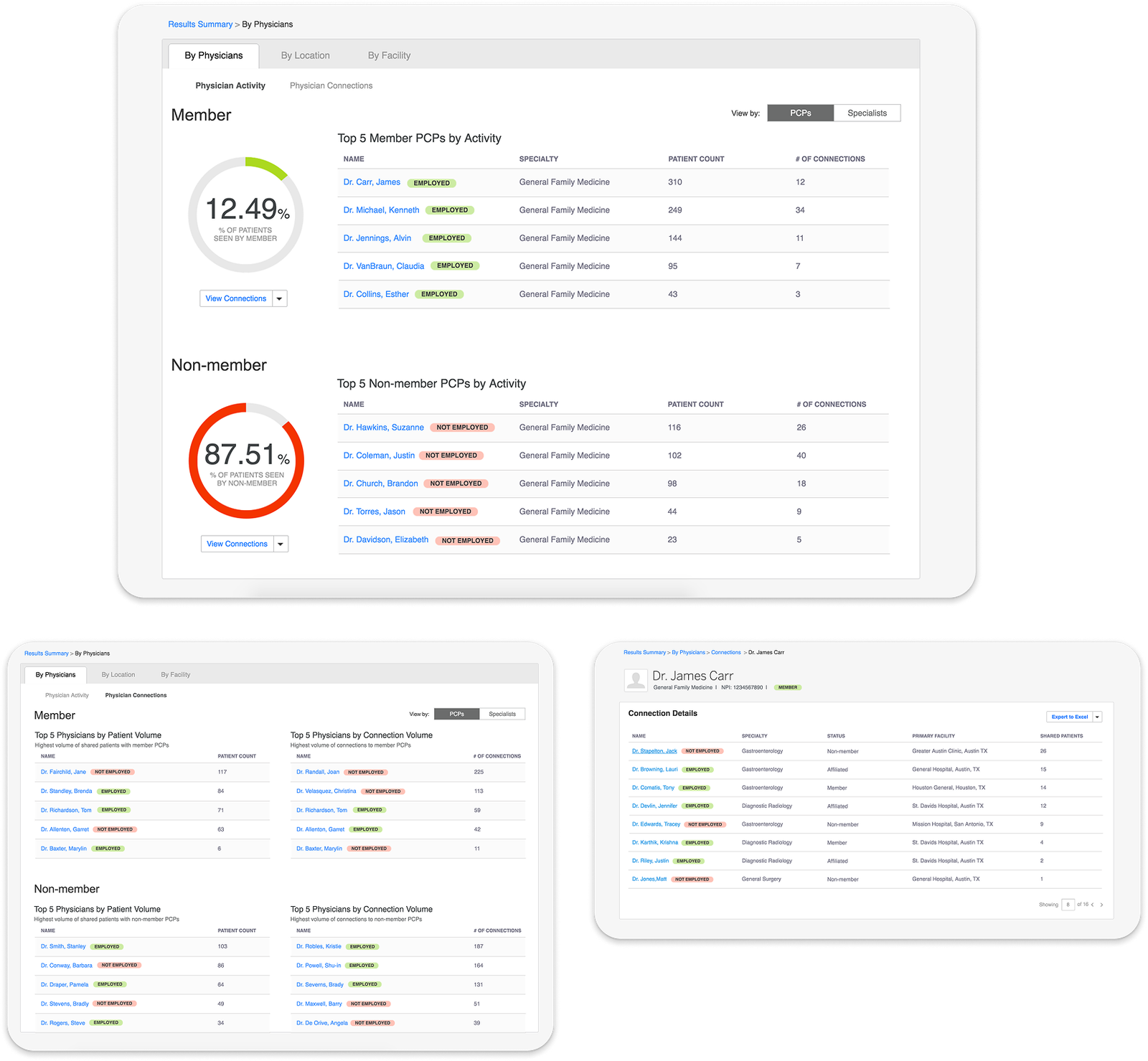Go to next page arrow in Connection Details
Viewport: 1148px width, 1061px height.
click(1101, 905)
